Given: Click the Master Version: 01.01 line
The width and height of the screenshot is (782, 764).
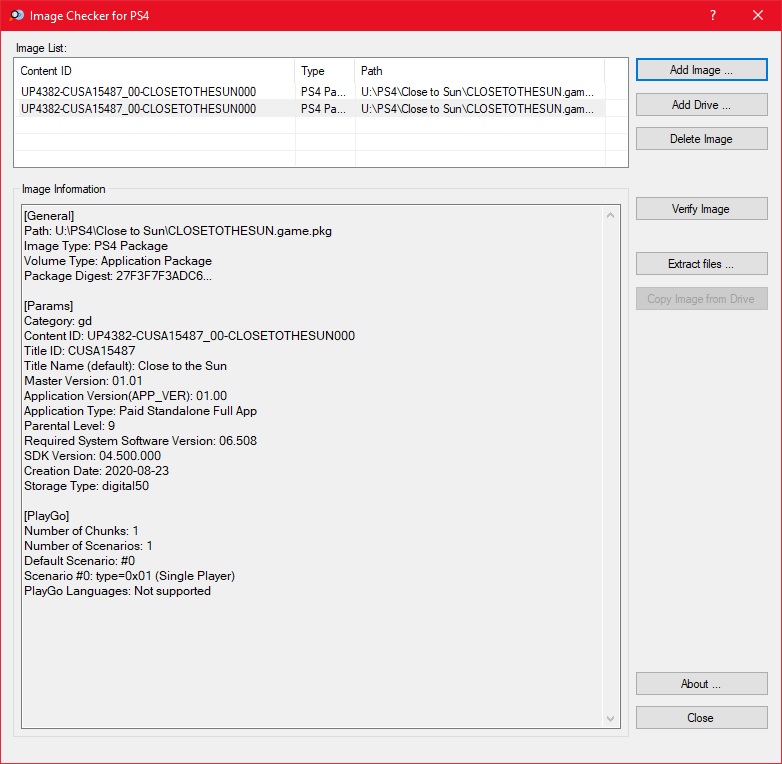Looking at the screenshot, I should tap(83, 381).
